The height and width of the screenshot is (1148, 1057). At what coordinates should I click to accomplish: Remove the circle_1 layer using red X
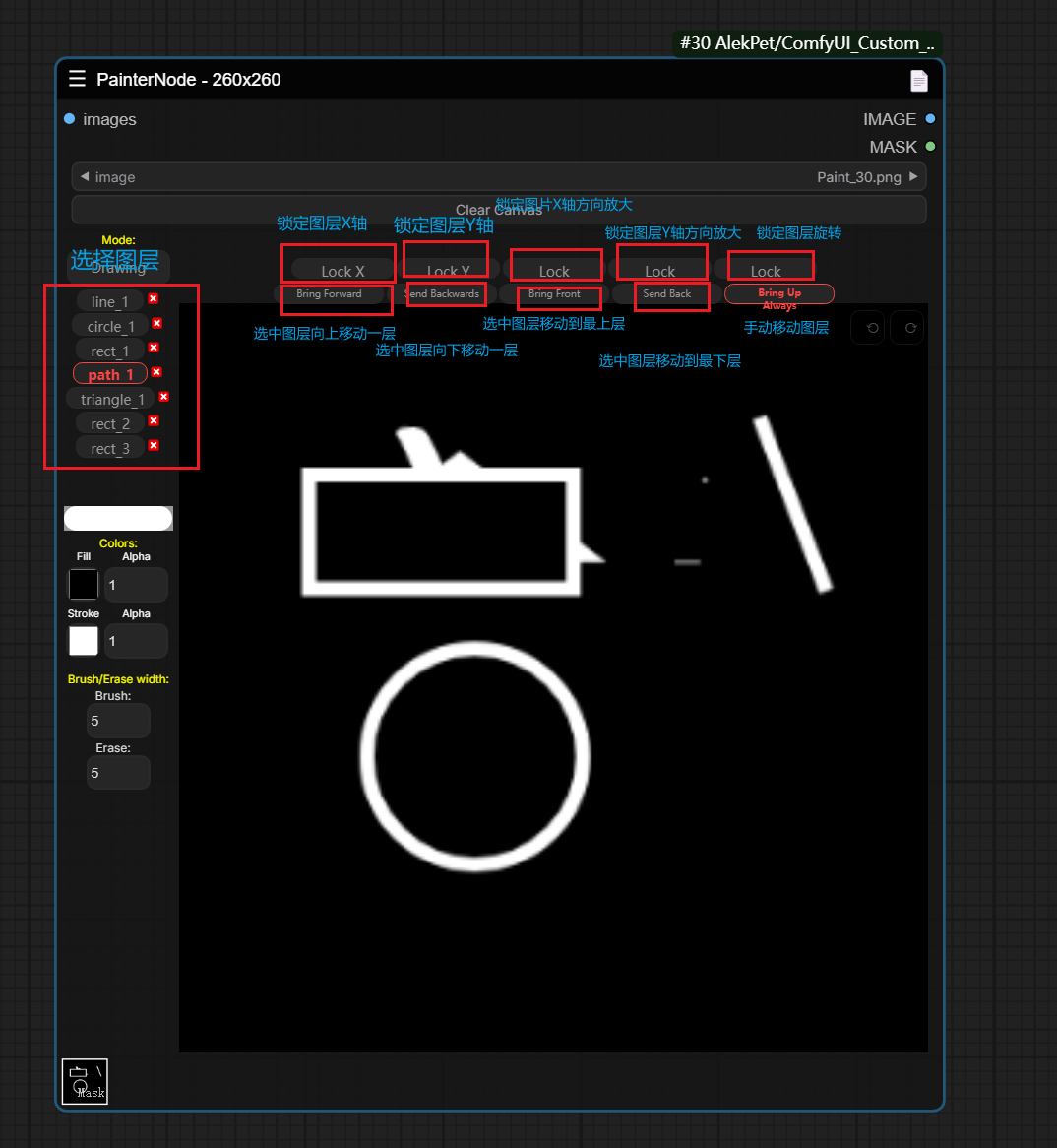coord(156,324)
